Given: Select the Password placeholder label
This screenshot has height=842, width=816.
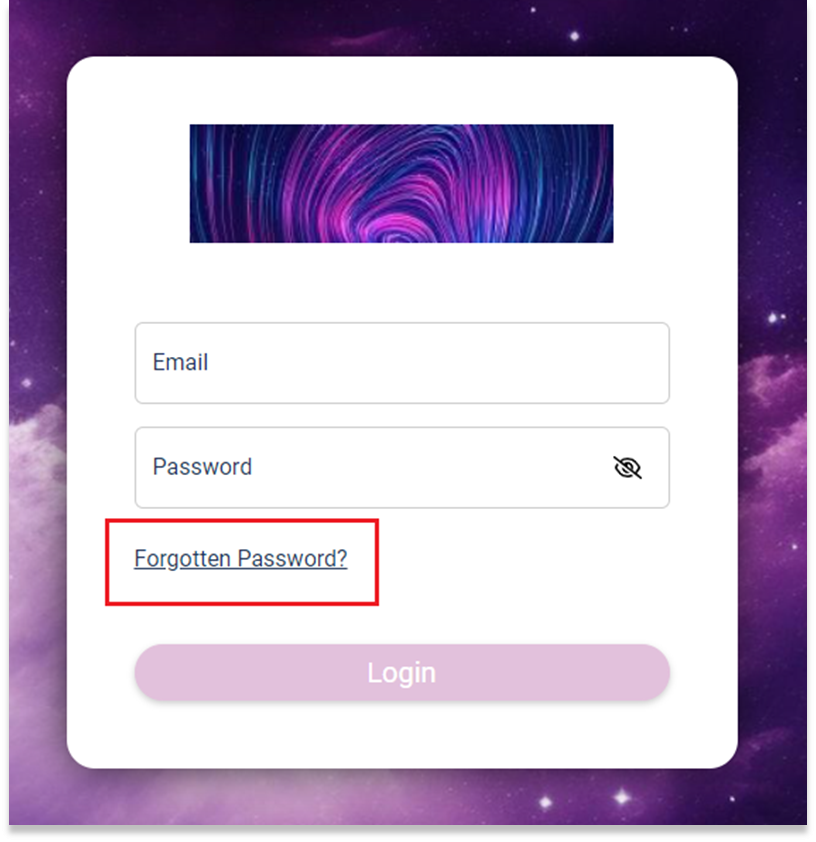Looking at the screenshot, I should [x=202, y=467].
